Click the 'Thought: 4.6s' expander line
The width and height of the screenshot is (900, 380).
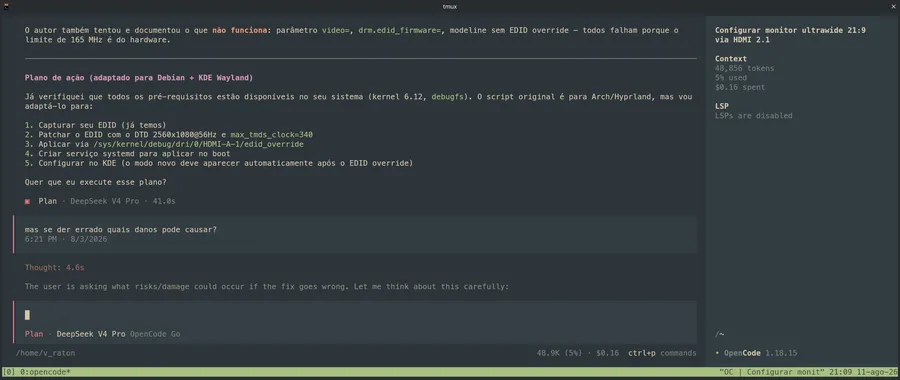pos(55,267)
